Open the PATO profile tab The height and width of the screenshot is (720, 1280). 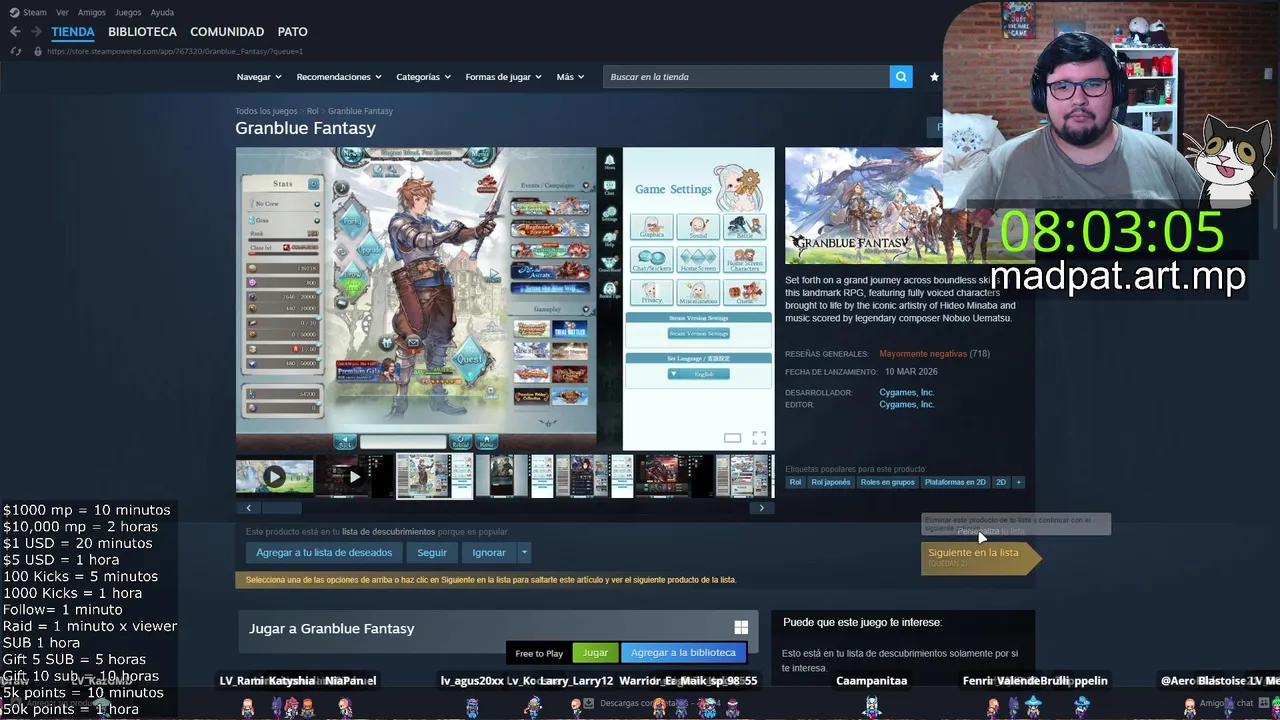pyautogui.click(x=293, y=32)
